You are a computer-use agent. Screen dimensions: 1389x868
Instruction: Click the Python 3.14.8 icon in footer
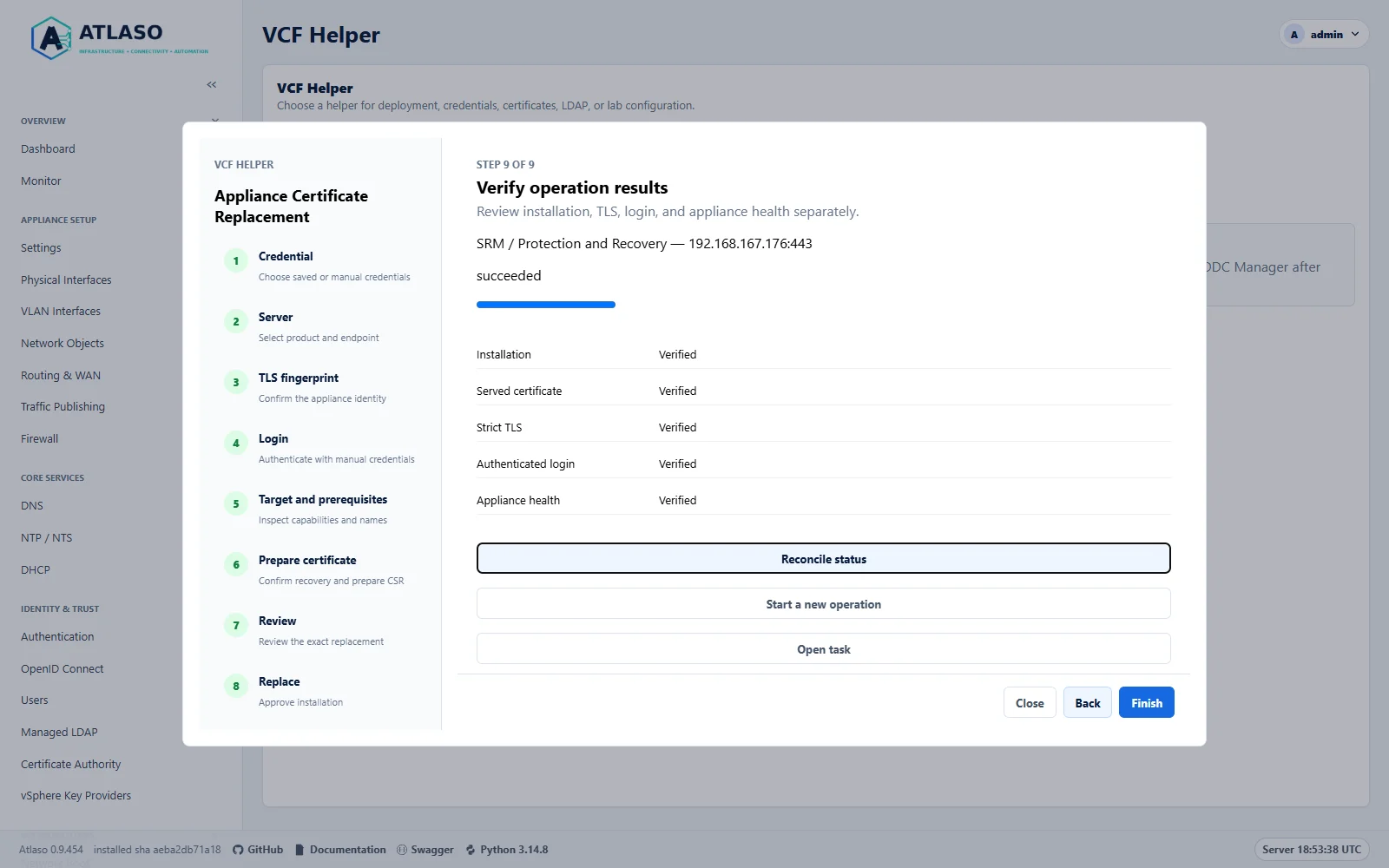tap(471, 850)
